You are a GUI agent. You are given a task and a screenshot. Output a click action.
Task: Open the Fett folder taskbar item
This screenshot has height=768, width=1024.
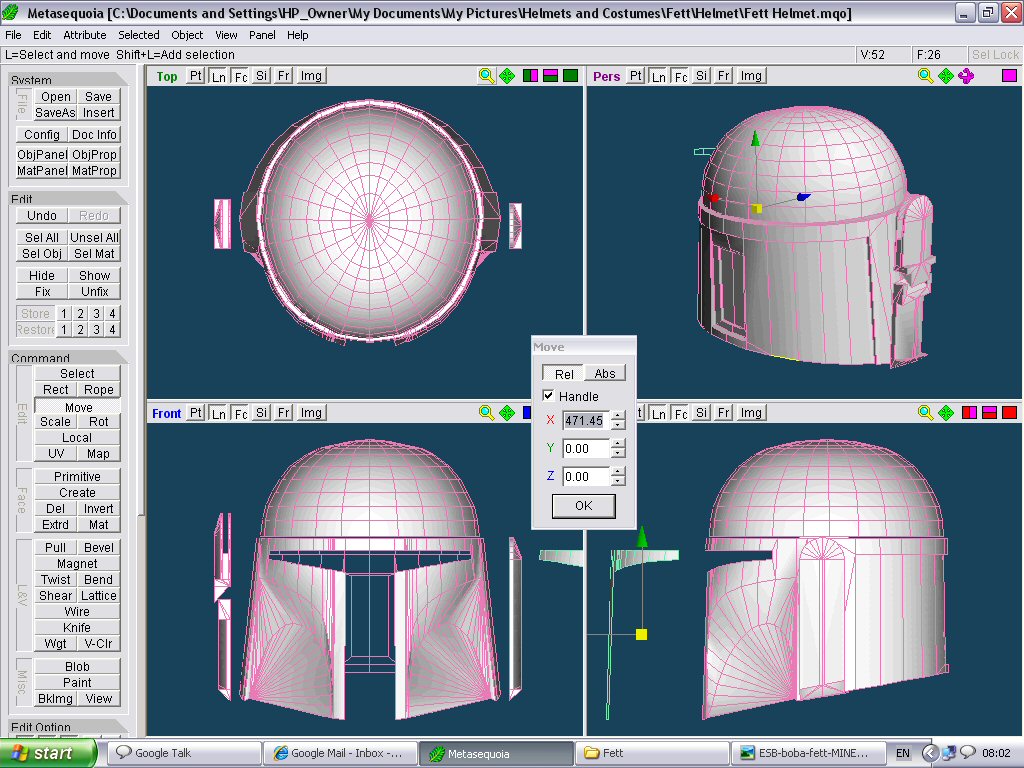point(651,753)
